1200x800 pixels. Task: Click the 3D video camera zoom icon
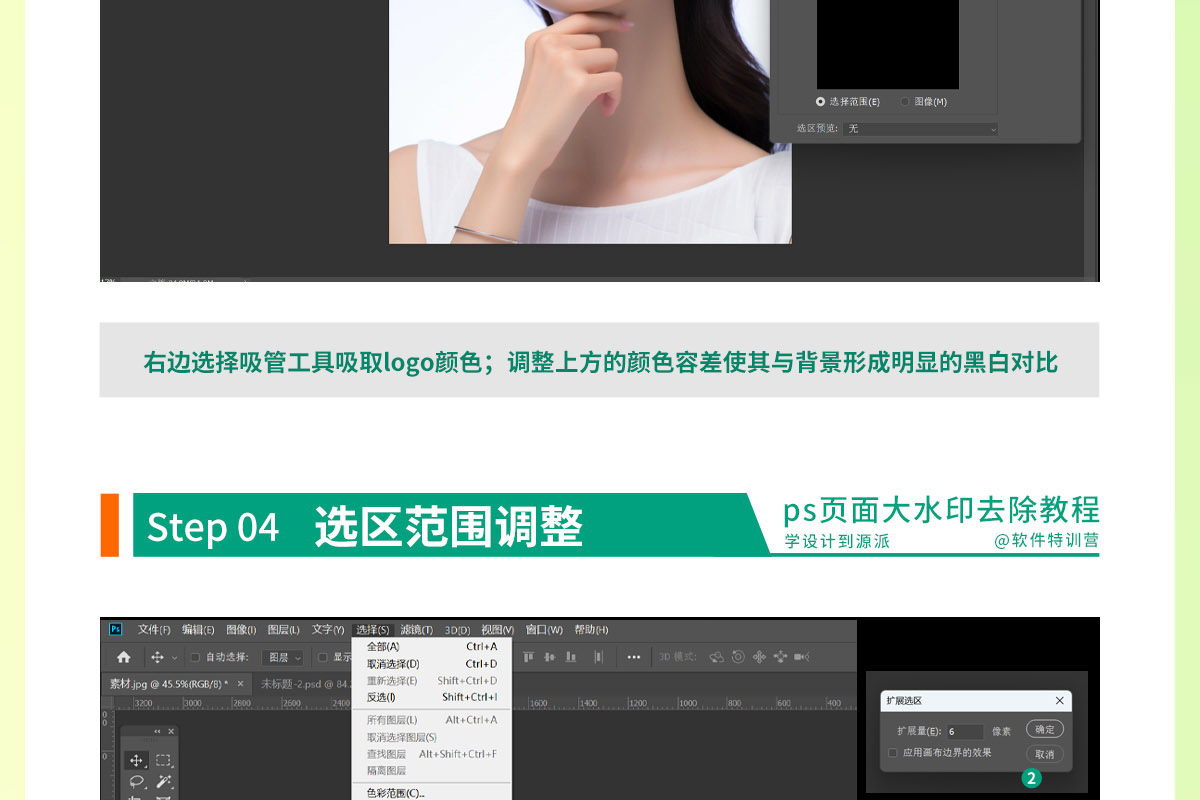point(801,657)
